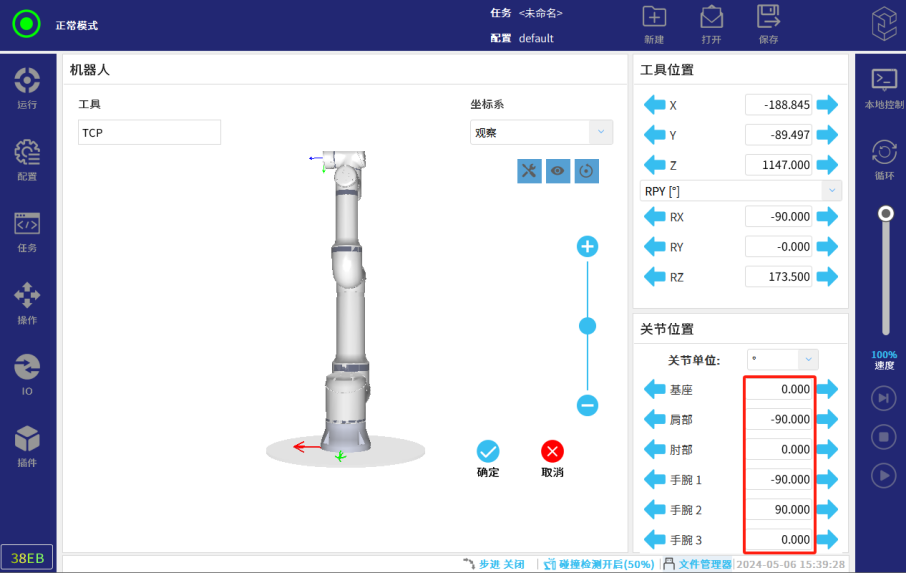The height and width of the screenshot is (573, 906).
Task: Click the 速度 speed slider handle
Action: [x=885, y=213]
